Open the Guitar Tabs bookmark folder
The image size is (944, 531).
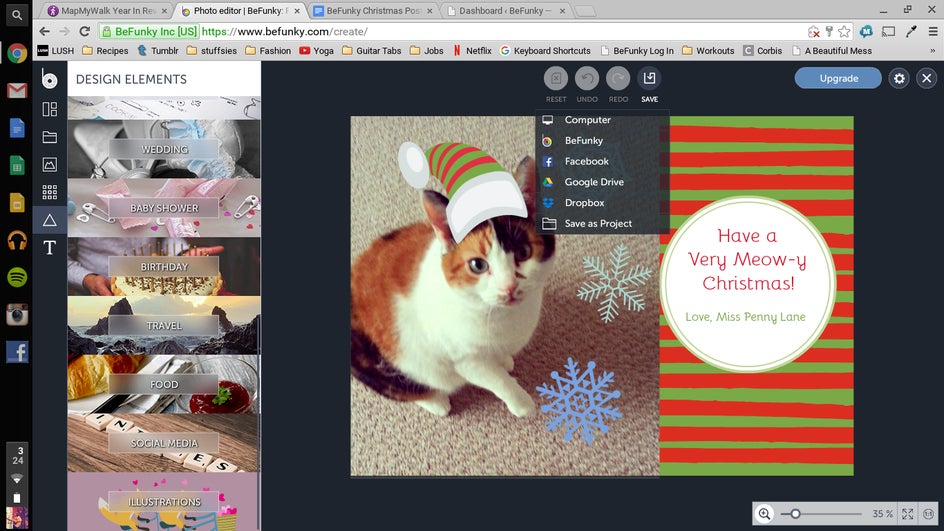point(371,51)
